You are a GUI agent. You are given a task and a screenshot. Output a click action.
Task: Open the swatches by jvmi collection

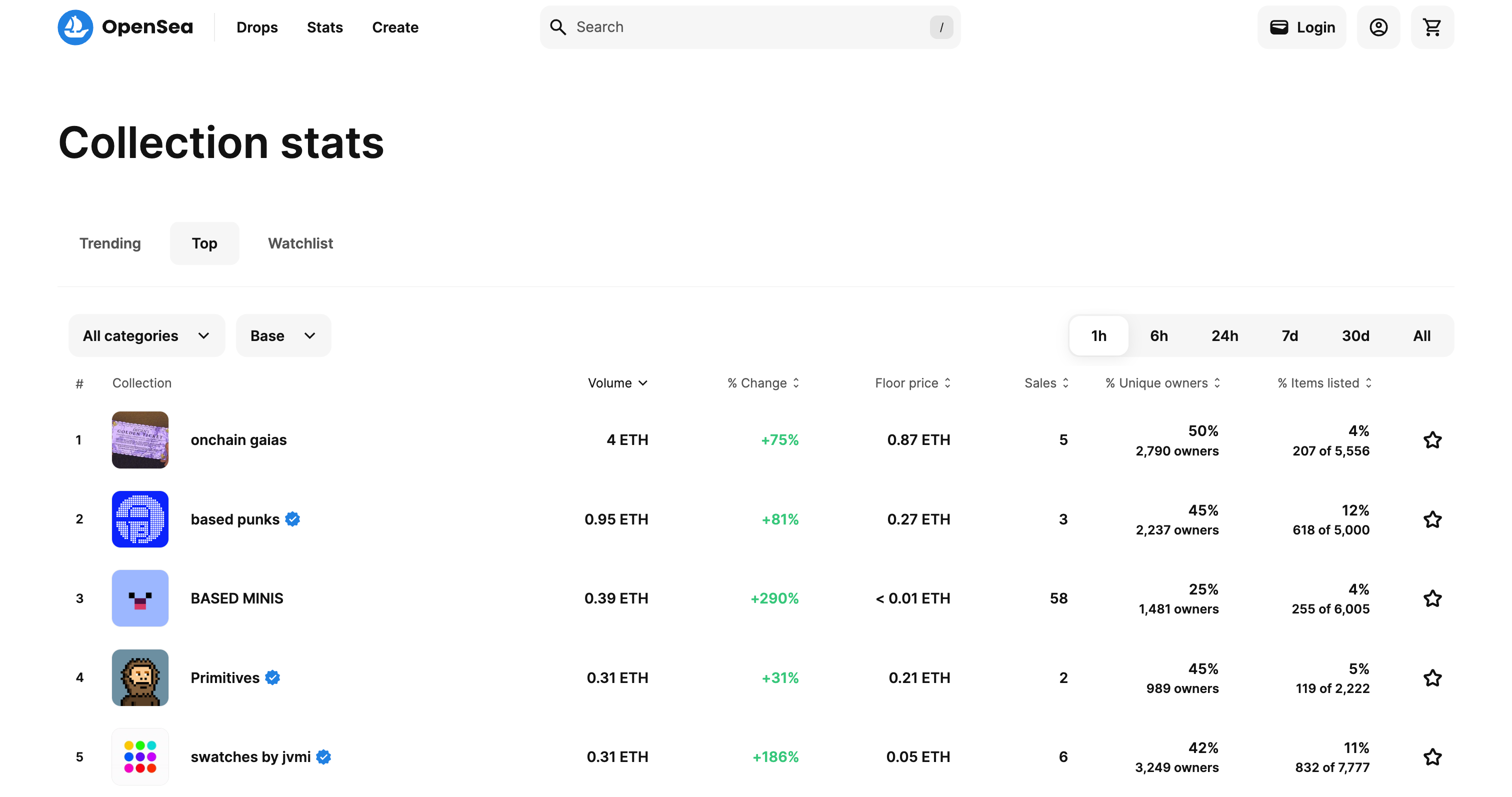click(250, 757)
